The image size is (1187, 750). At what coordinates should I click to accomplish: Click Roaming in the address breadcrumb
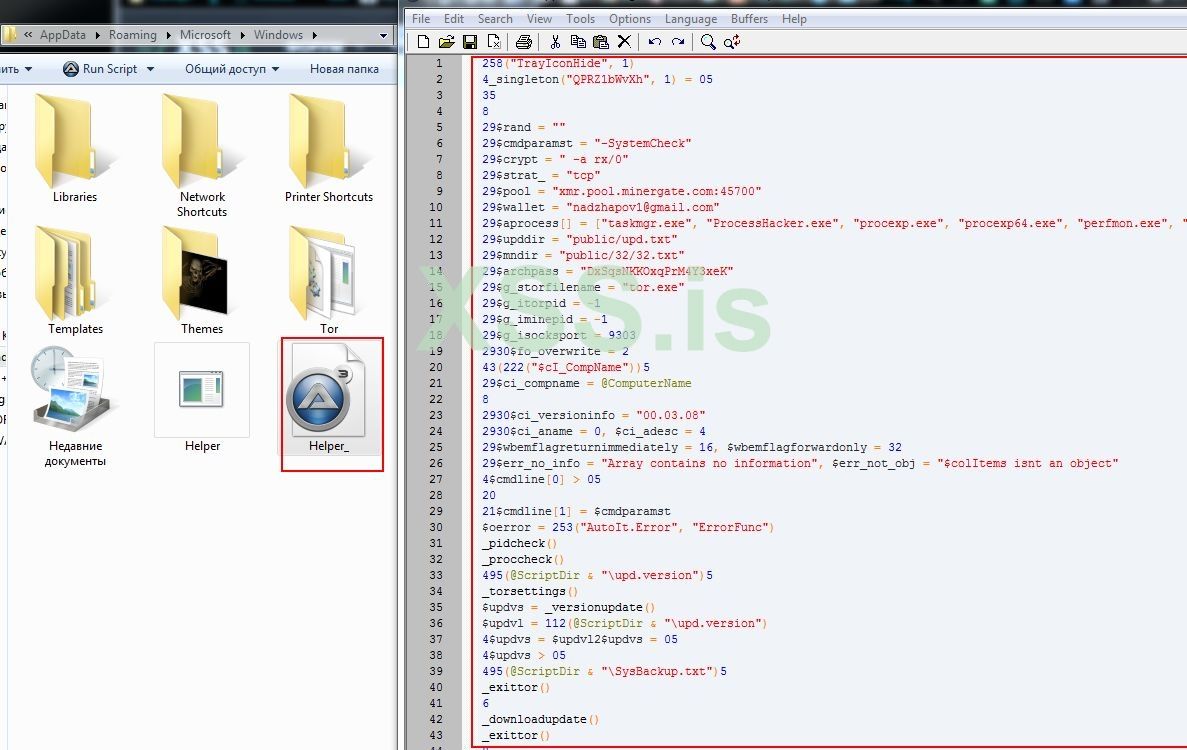[132, 35]
